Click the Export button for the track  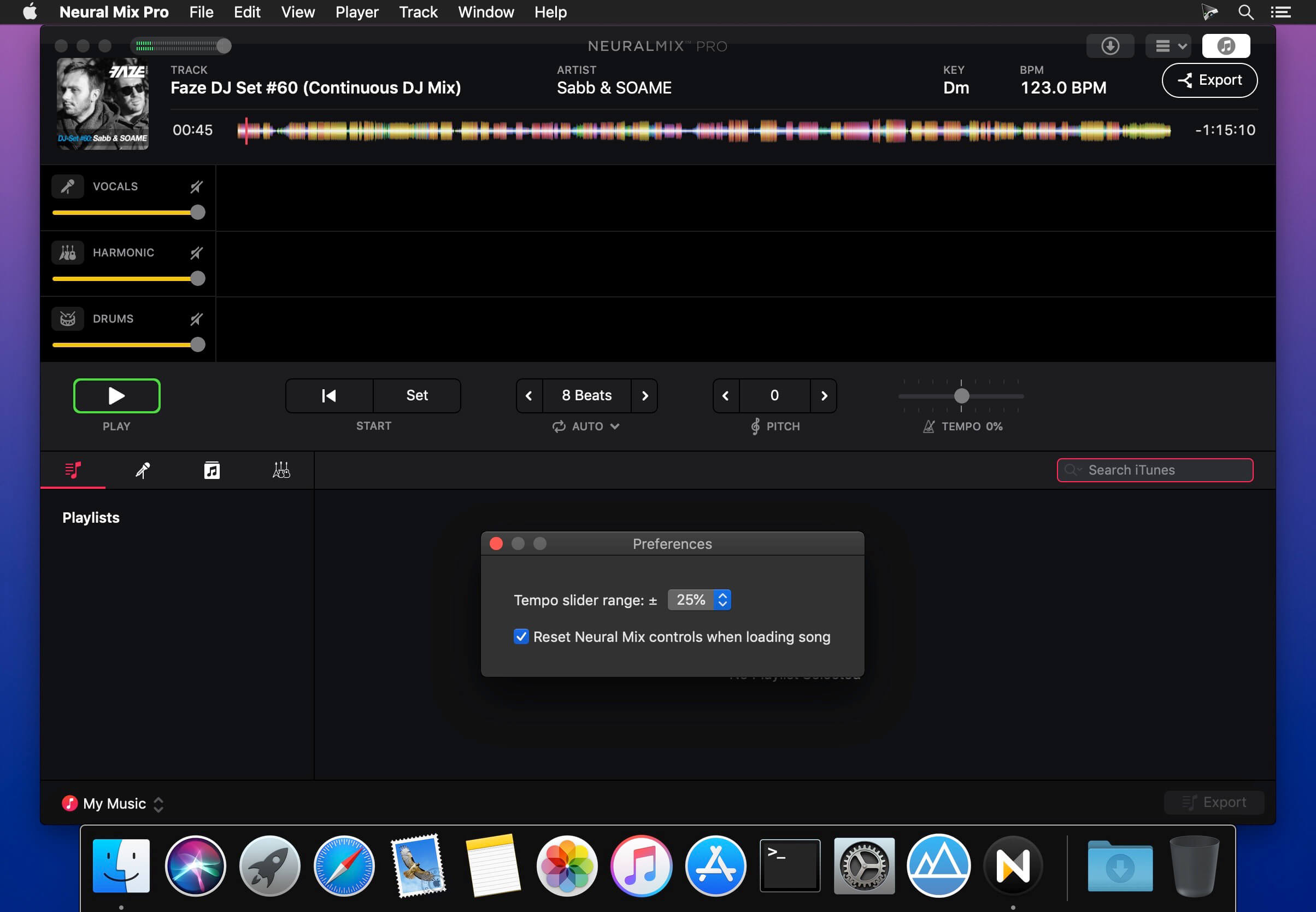click(1209, 80)
